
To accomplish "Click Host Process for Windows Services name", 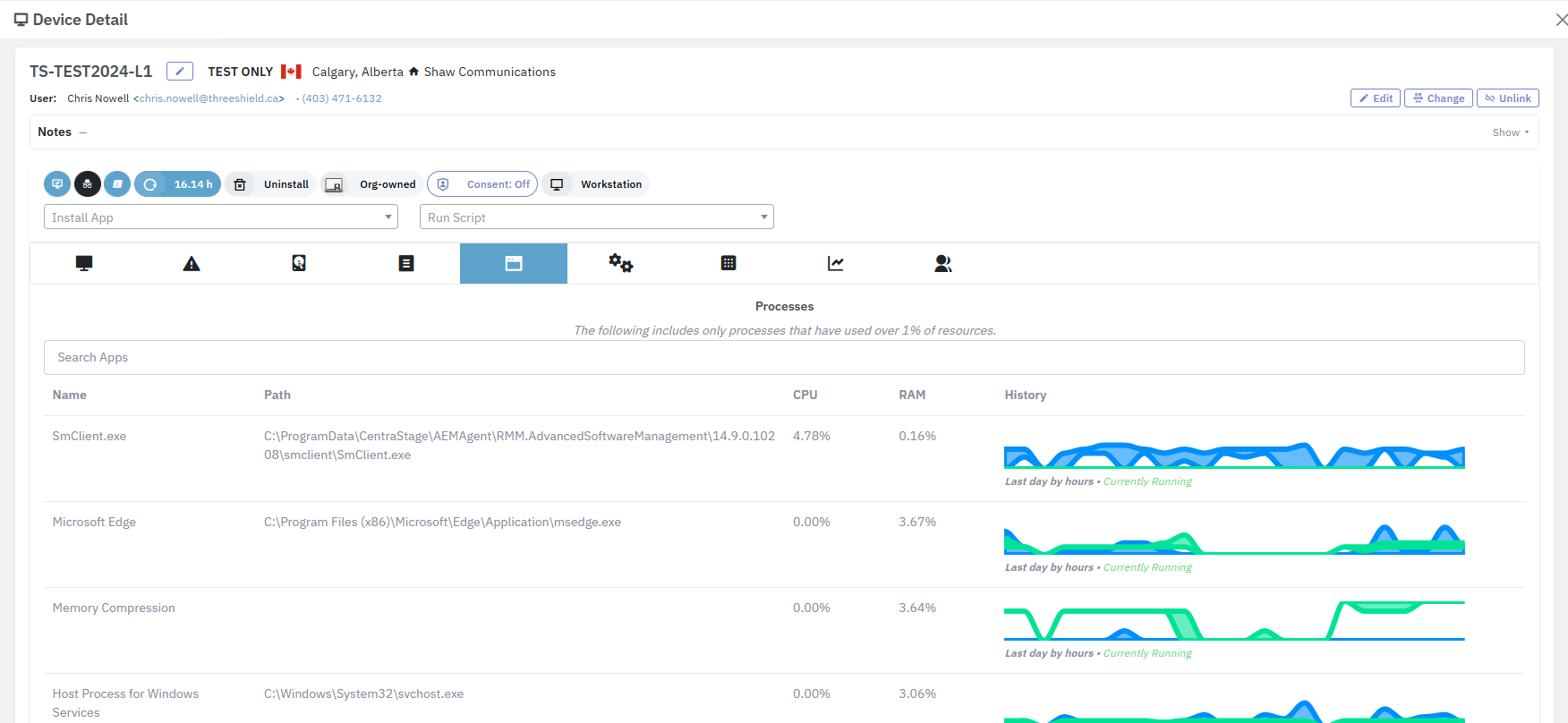I will pos(125,703).
